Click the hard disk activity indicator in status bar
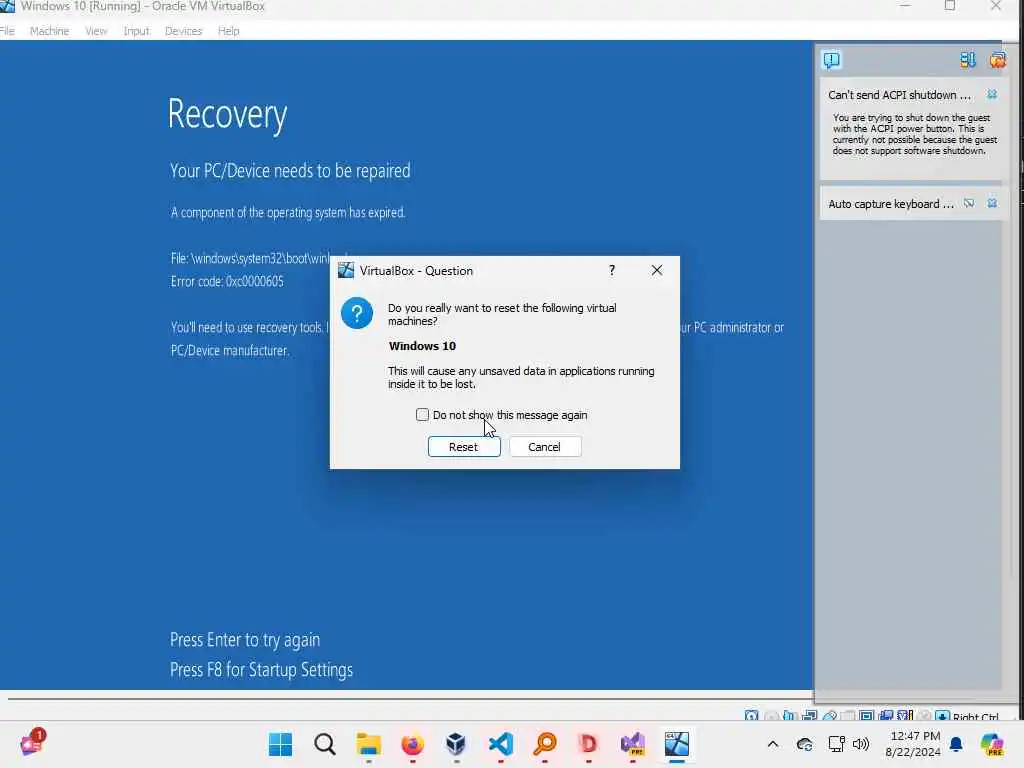1024x768 pixels. coord(752,716)
